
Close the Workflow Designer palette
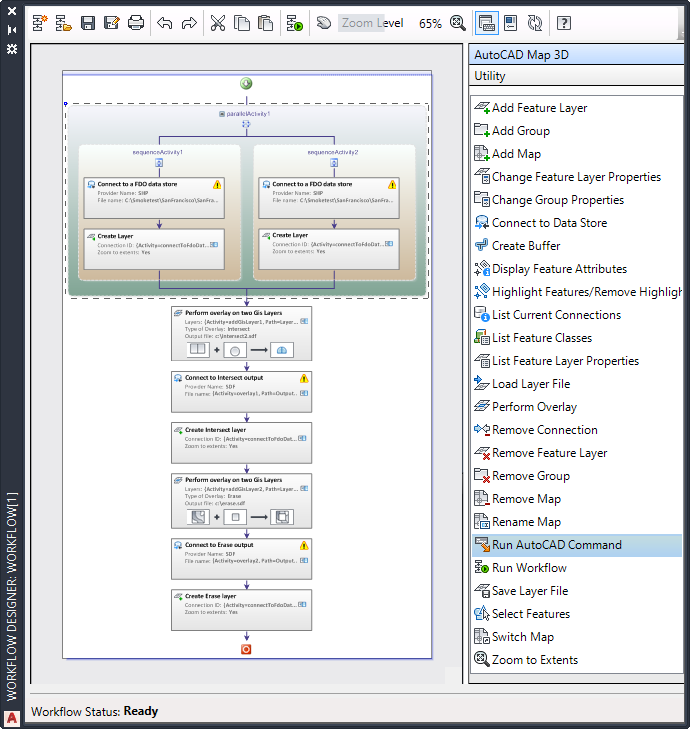coord(12,11)
